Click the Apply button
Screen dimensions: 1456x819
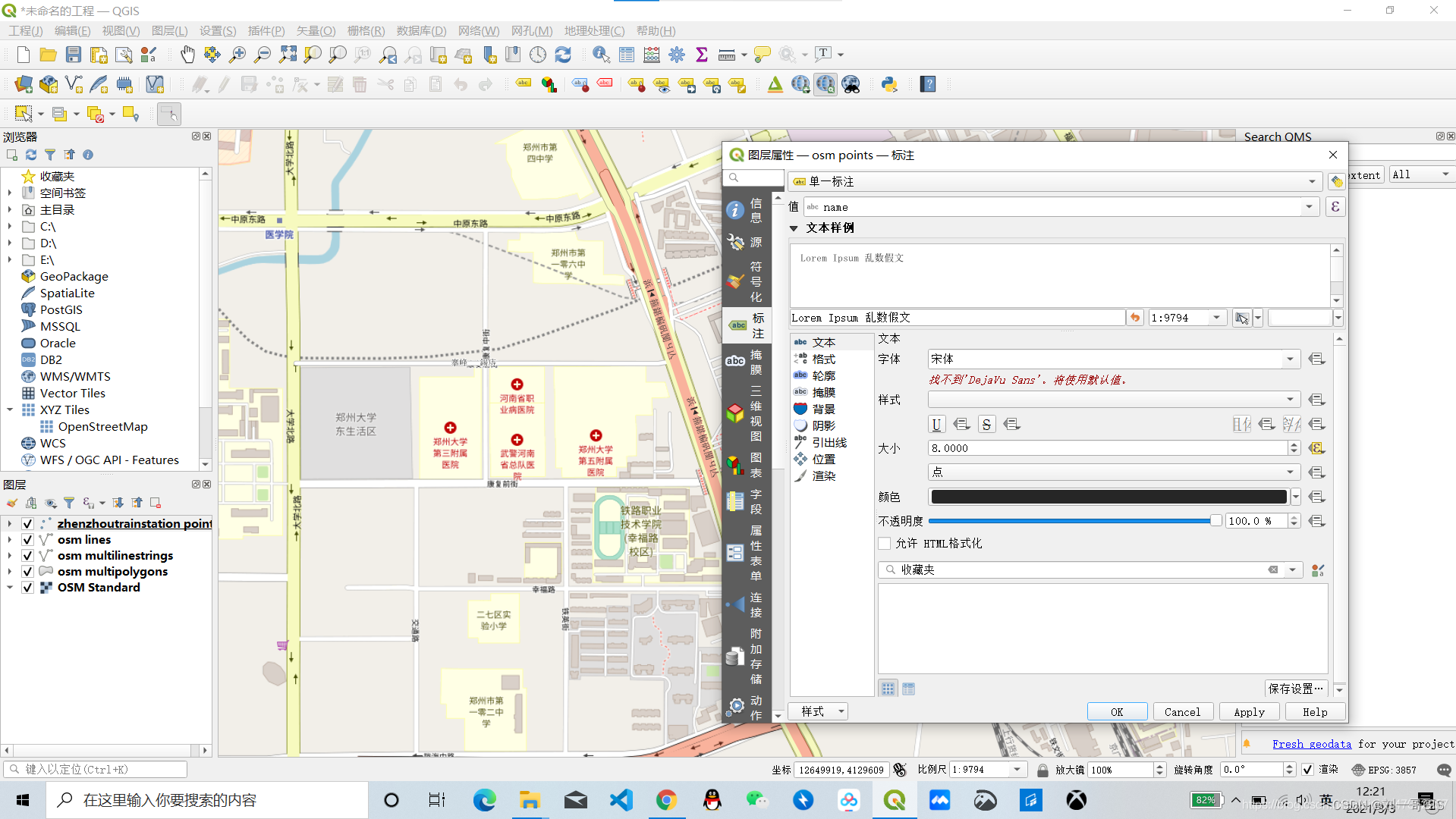(x=1248, y=712)
